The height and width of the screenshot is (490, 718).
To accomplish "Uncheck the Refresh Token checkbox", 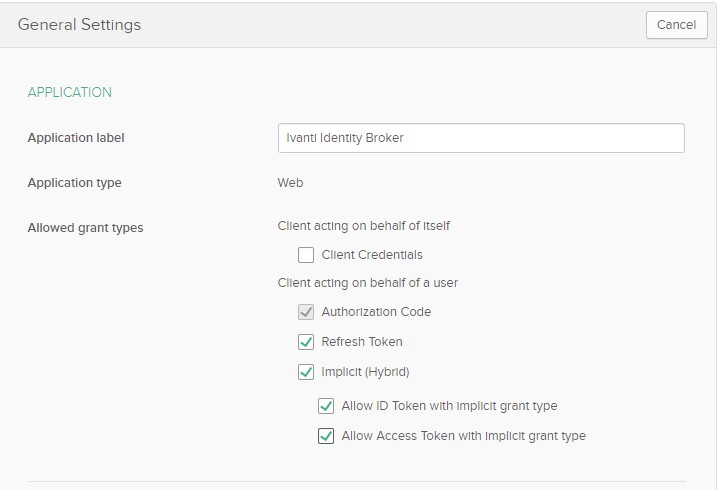I will tap(306, 342).
